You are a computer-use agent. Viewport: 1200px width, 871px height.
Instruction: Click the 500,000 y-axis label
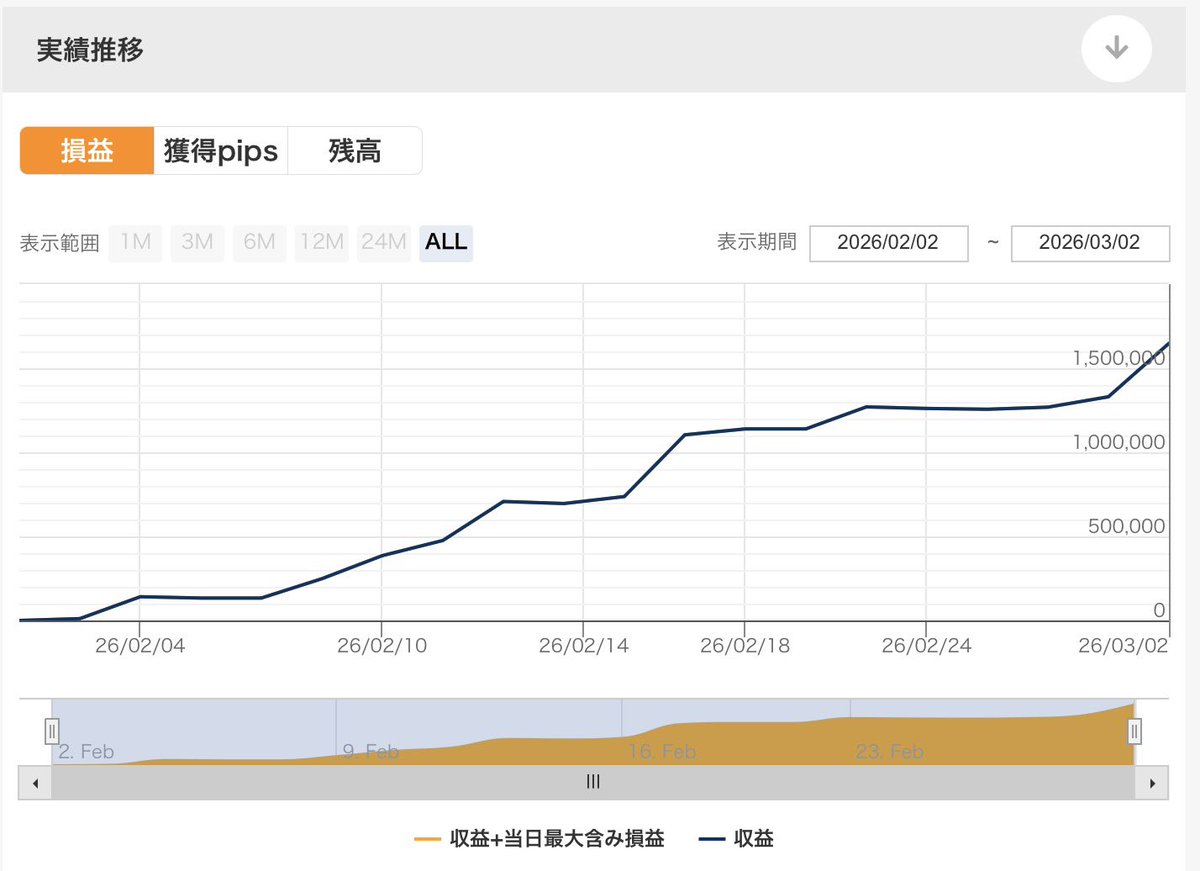[1126, 526]
